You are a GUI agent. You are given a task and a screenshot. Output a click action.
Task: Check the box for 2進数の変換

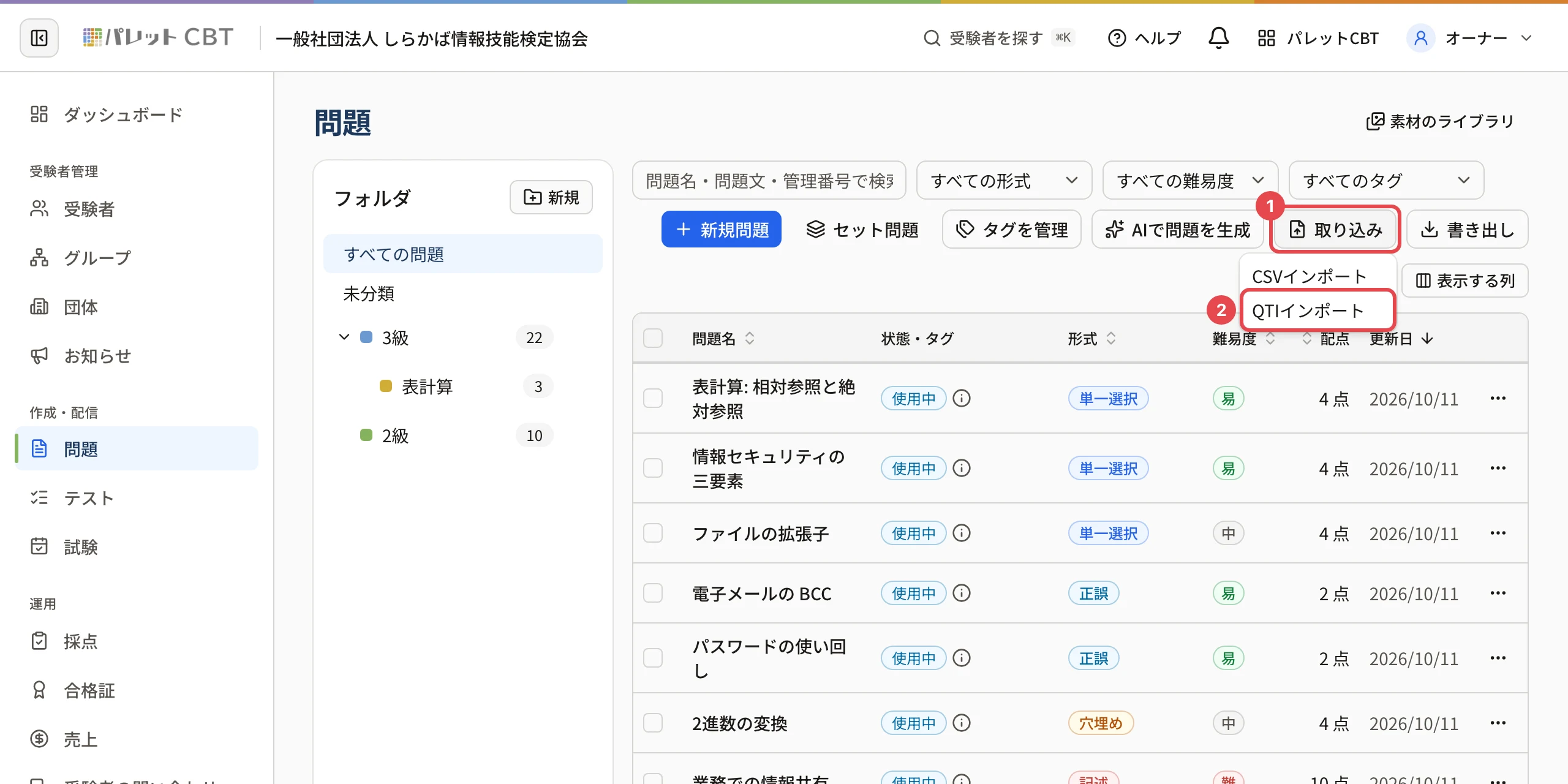click(653, 723)
